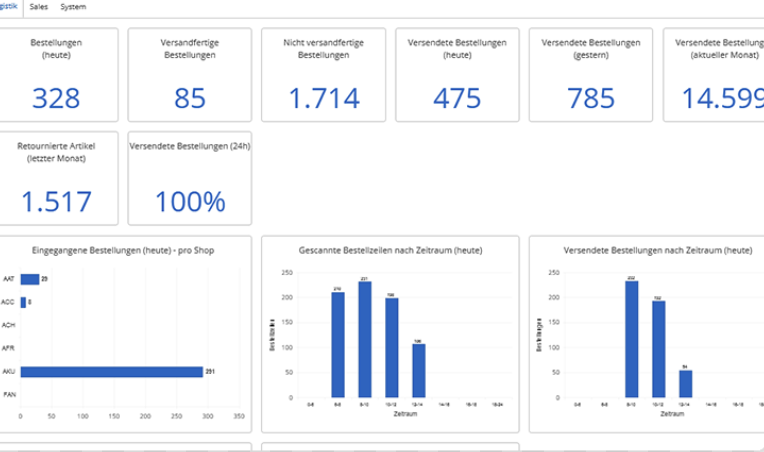Click the Versandfertige Bestellungen card showing 85

click(190, 75)
